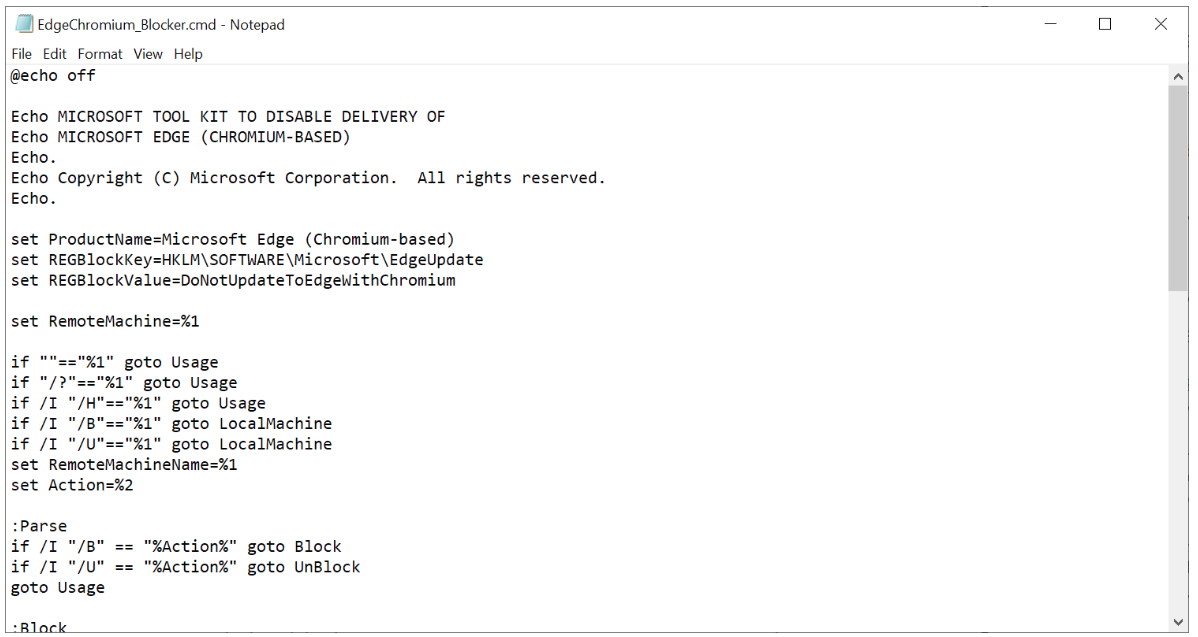The height and width of the screenshot is (637, 1198).
Task: Open the Help menu
Action: (188, 53)
